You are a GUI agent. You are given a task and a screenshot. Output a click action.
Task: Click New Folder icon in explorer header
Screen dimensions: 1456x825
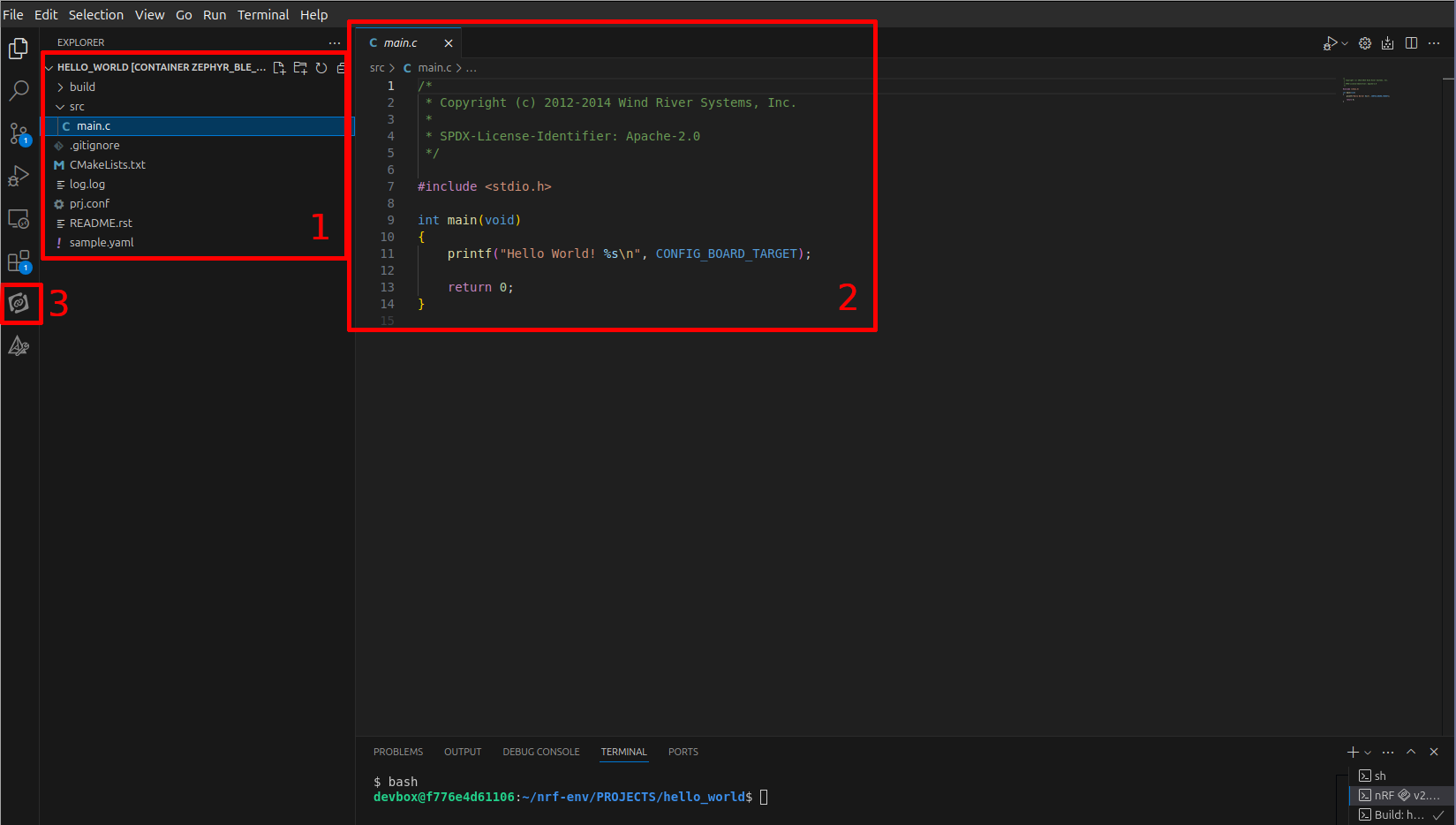click(300, 67)
